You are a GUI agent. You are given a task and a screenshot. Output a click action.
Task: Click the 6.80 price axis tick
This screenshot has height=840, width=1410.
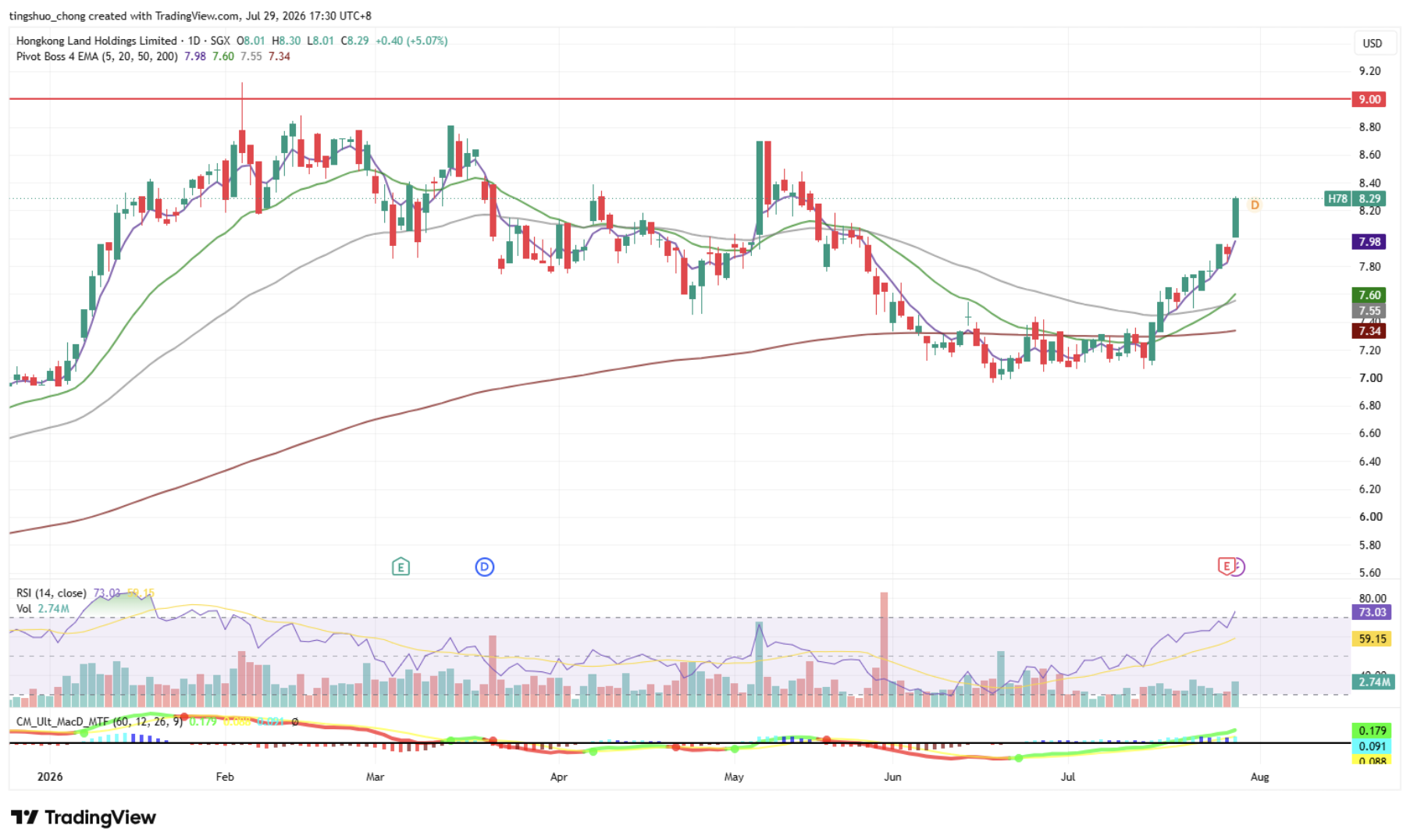pos(1369,406)
